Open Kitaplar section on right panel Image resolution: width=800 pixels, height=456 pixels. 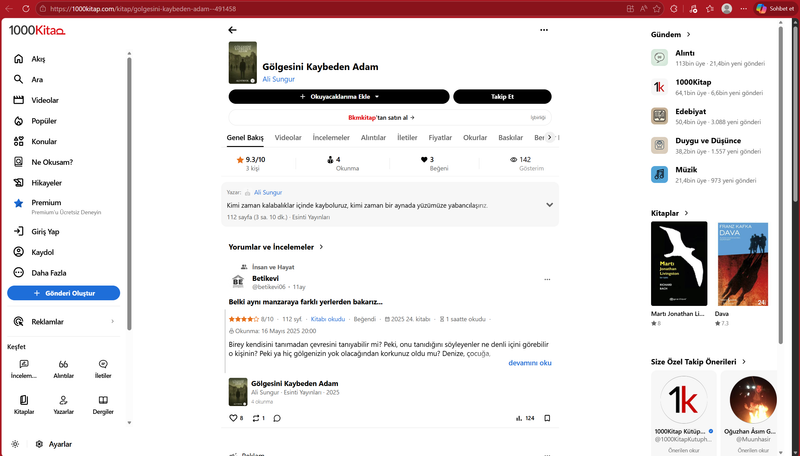coord(670,213)
